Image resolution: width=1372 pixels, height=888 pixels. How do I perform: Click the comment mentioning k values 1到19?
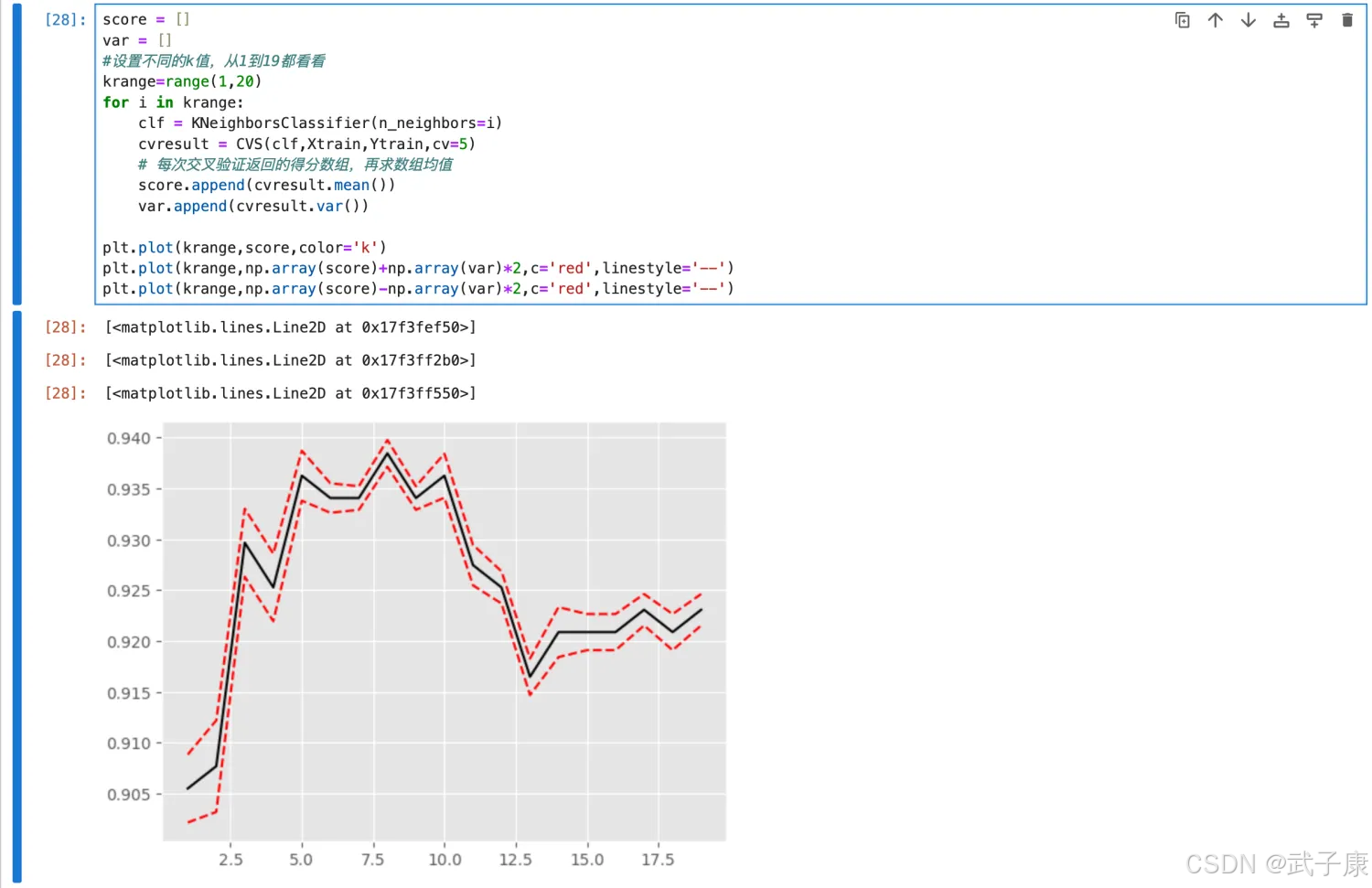(214, 61)
